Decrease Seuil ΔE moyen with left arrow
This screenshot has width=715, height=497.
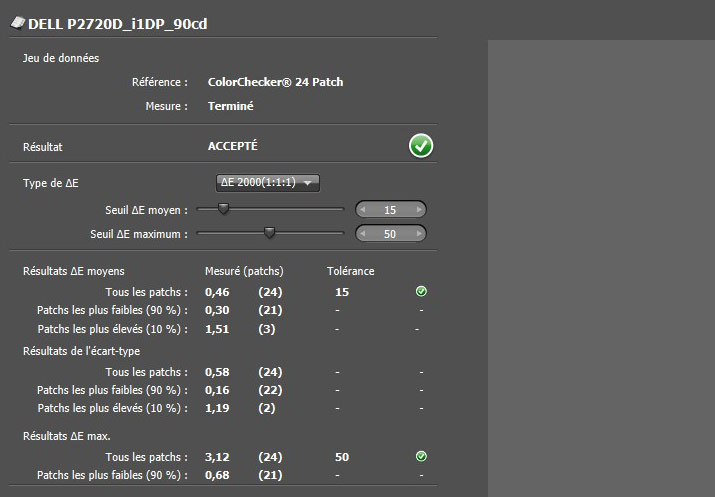tap(363, 210)
